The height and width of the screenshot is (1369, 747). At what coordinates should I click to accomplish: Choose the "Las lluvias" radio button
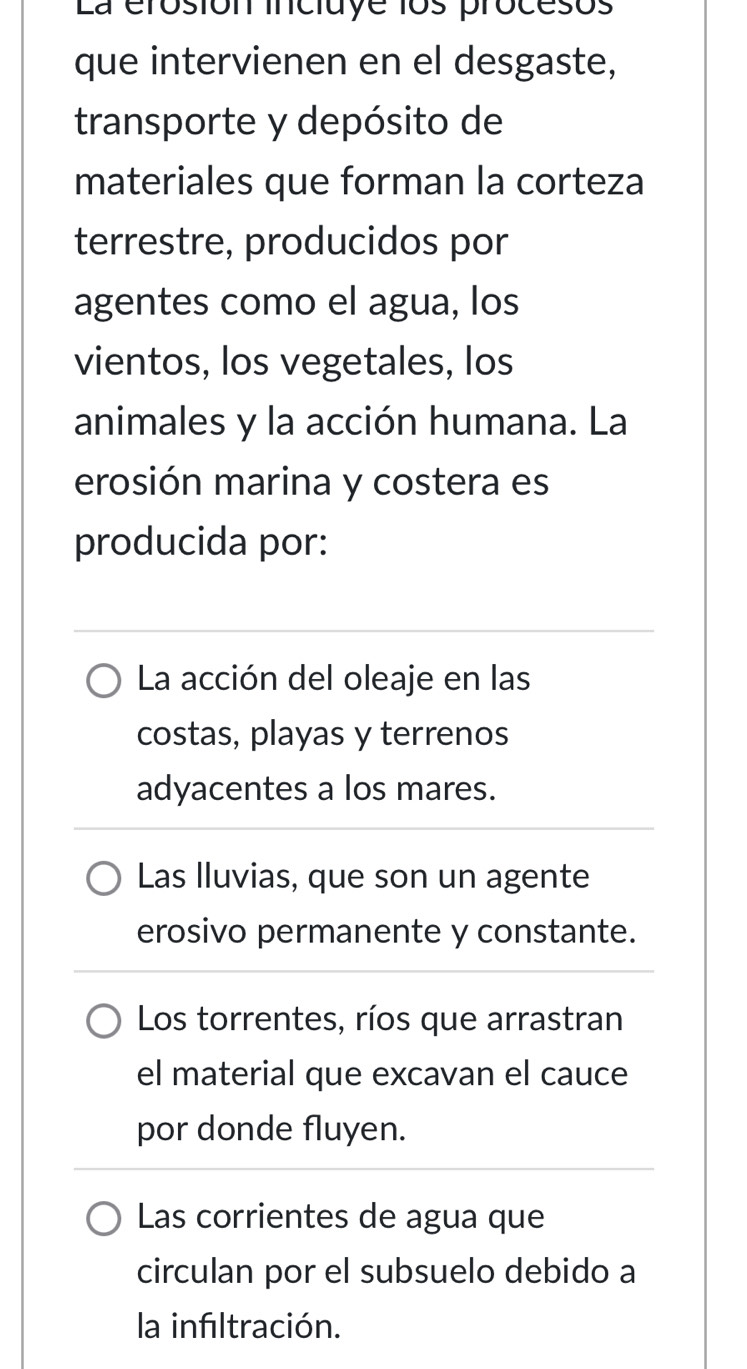pos(104,880)
